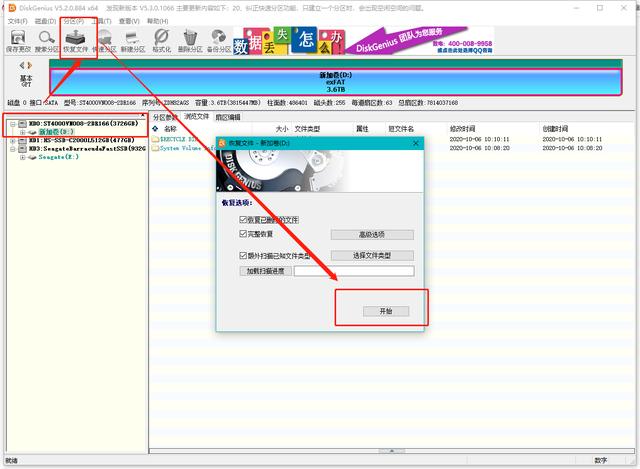Click the 开始 start button
This screenshot has width=640, height=469.
pyautogui.click(x=386, y=311)
